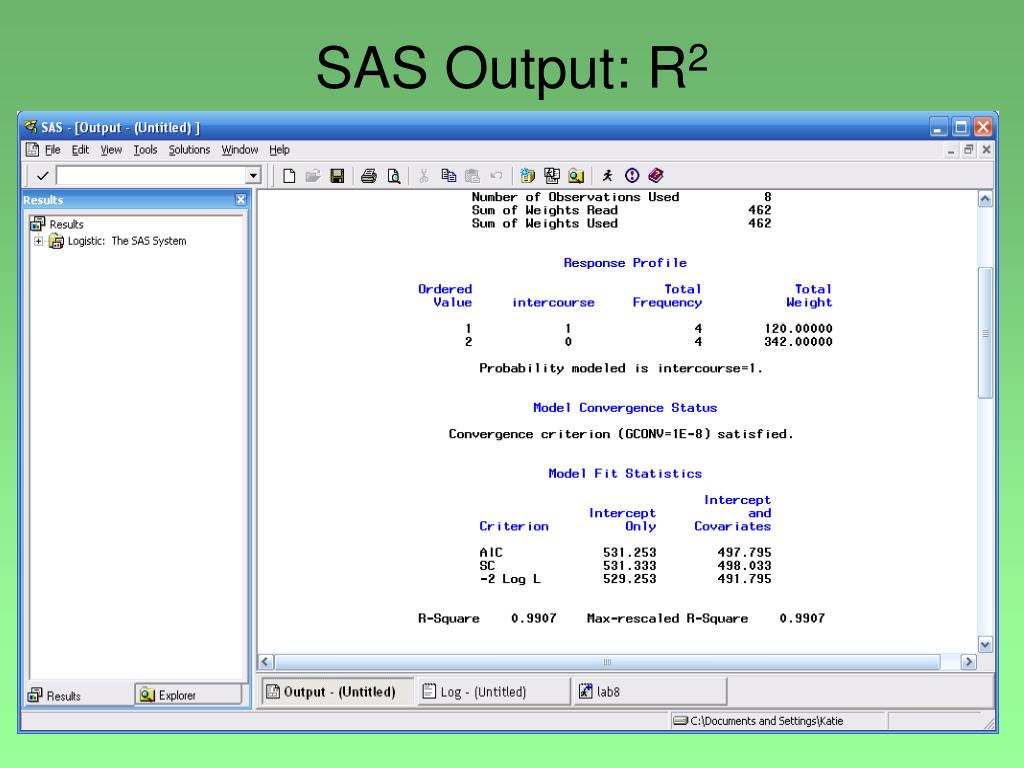Minimize the SAS main window
Screen dimensions: 1024x768
(938, 127)
